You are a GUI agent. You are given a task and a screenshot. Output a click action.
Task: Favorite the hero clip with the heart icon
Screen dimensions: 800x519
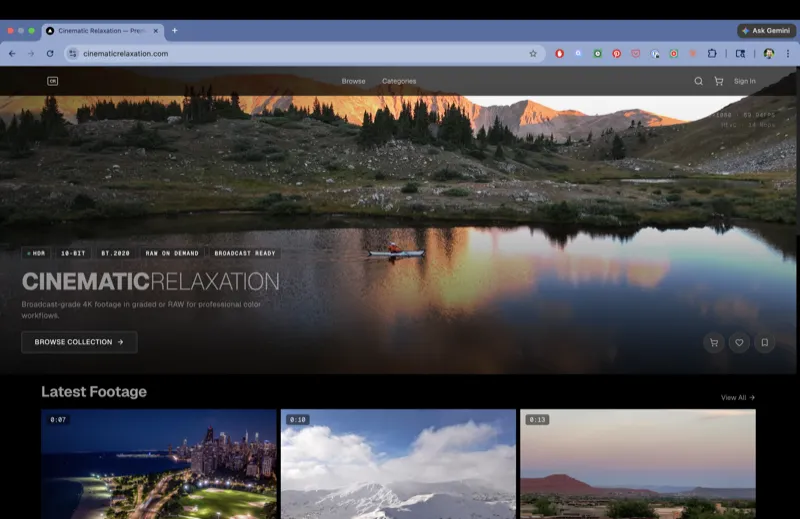click(739, 343)
